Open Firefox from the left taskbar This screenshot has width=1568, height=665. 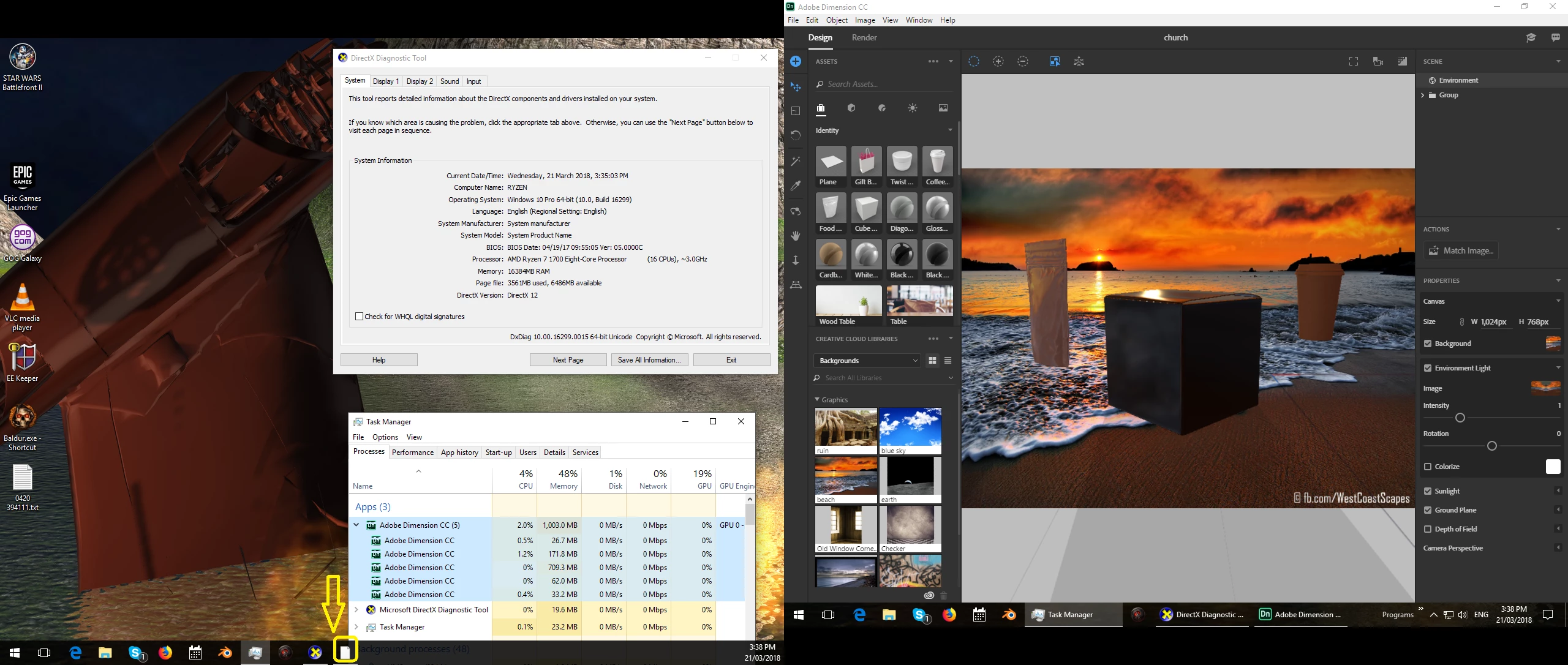click(165, 653)
